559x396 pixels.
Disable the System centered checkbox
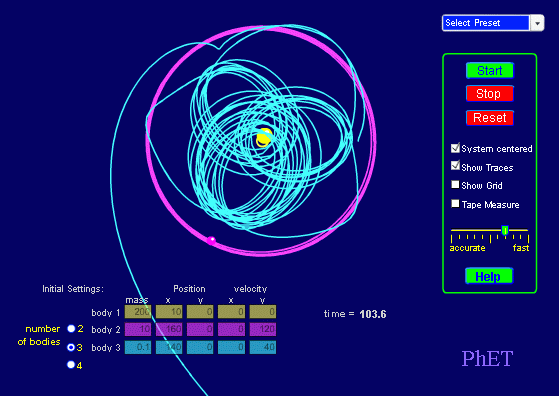[455, 148]
